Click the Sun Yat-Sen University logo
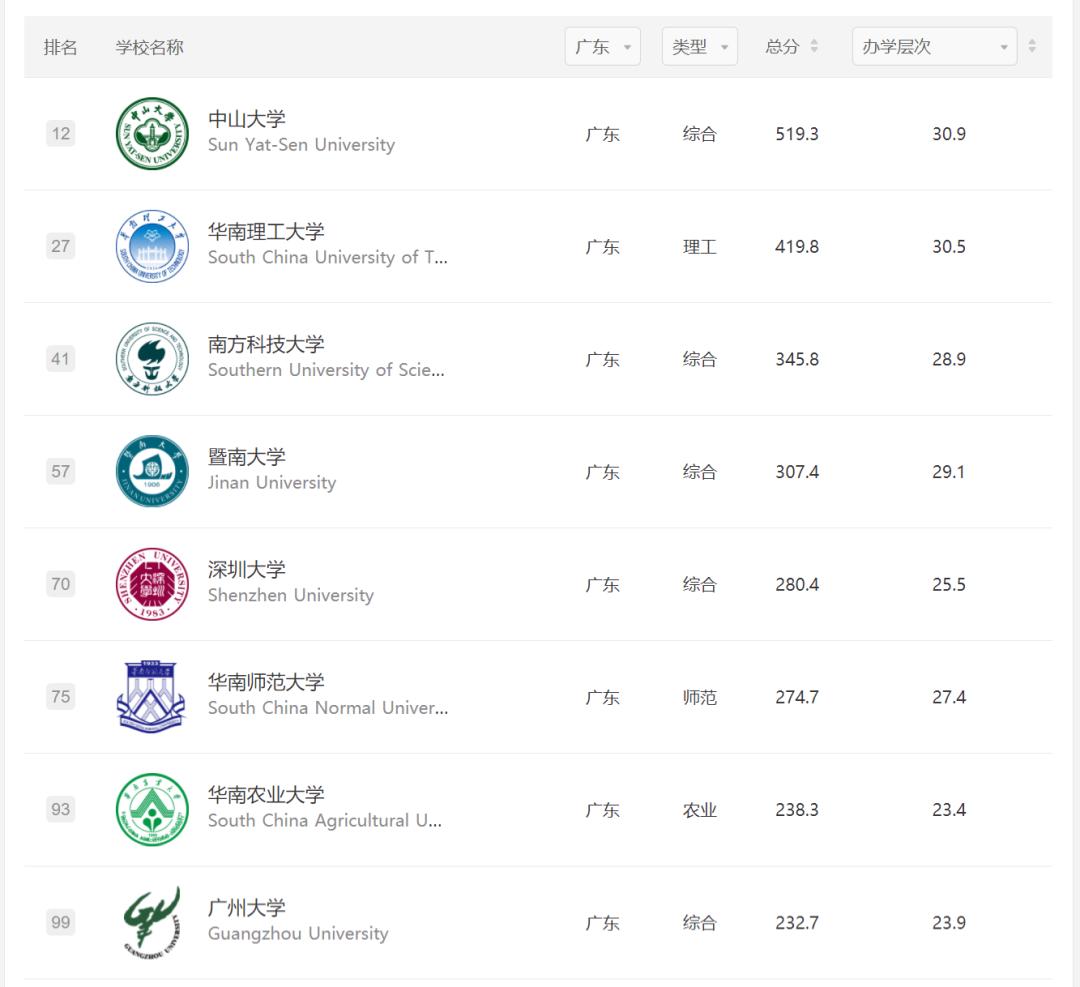1080x987 pixels. pyautogui.click(x=151, y=133)
